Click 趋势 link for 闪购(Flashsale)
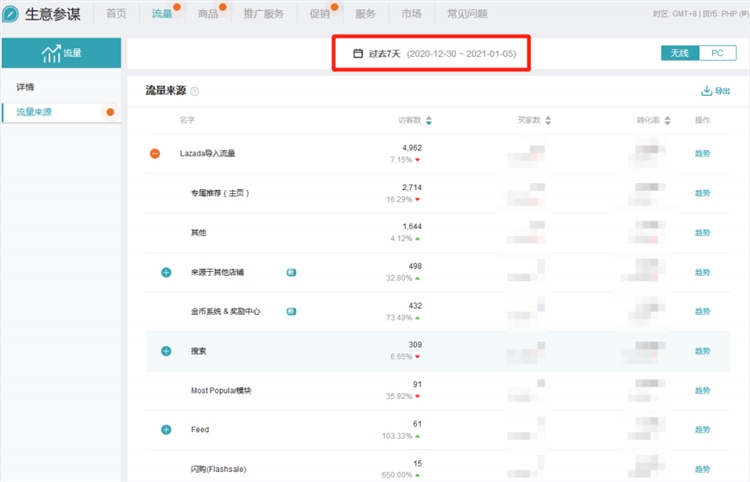 click(702, 469)
